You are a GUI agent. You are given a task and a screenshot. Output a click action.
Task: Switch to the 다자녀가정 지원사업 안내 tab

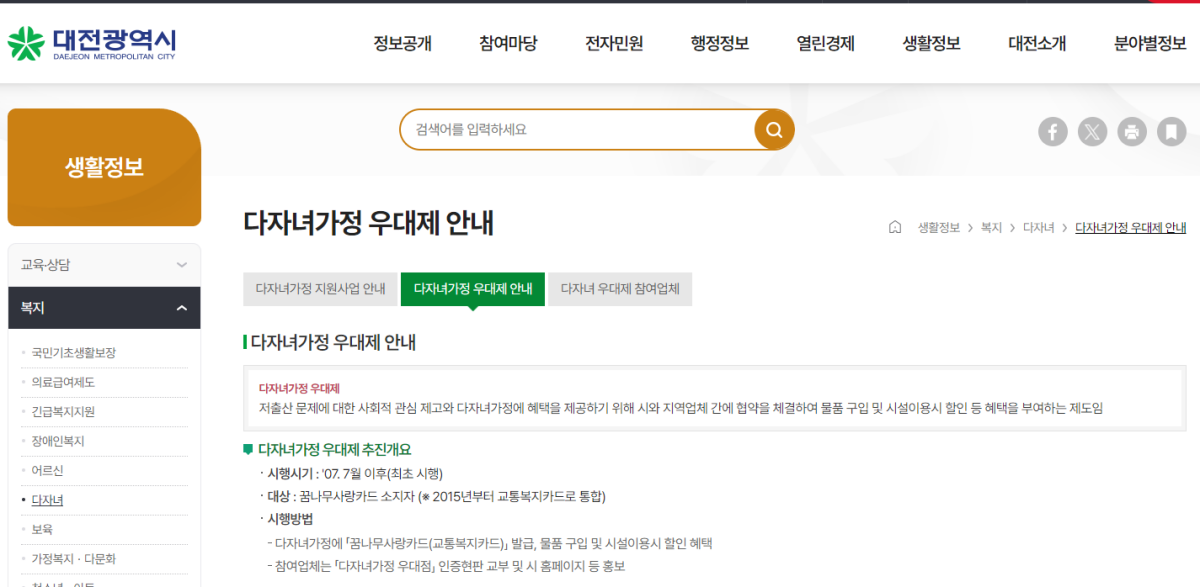pos(320,289)
